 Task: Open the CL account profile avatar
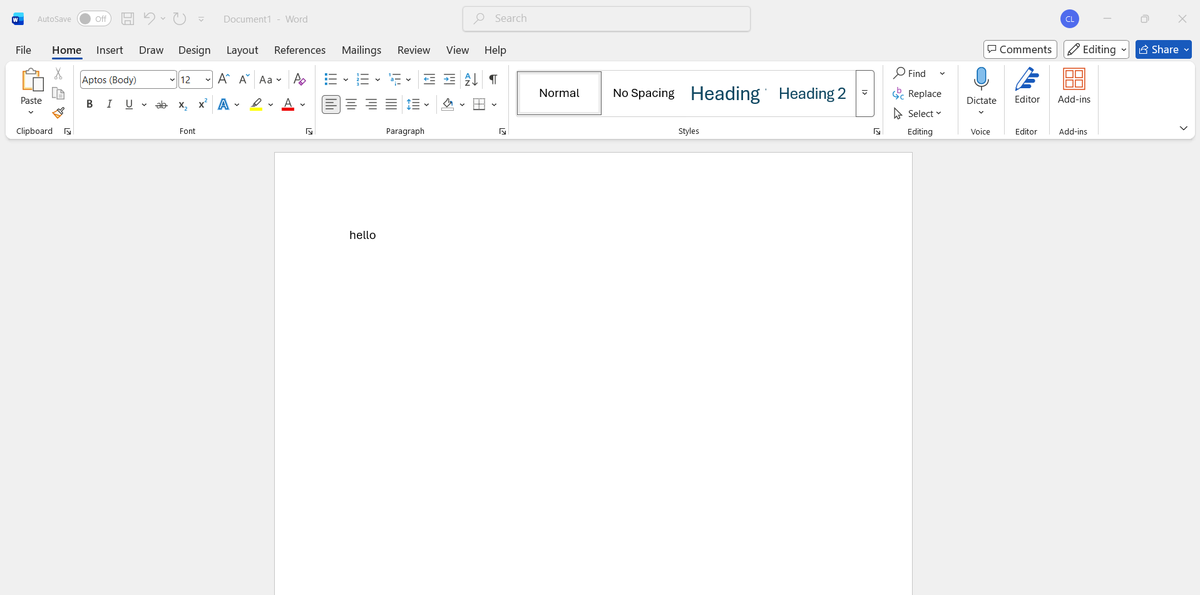1070,19
